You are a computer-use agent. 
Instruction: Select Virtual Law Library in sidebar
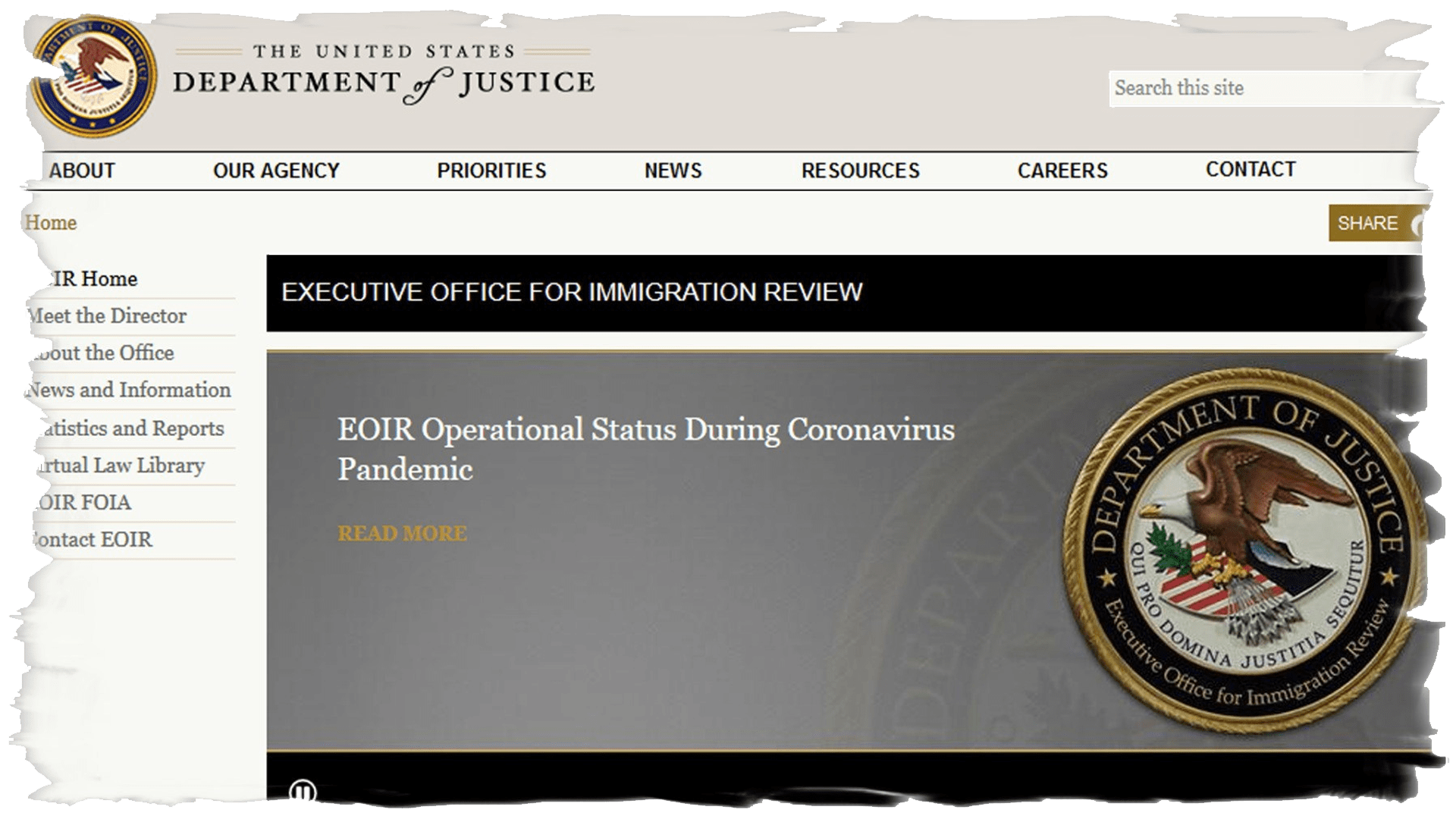tap(120, 466)
